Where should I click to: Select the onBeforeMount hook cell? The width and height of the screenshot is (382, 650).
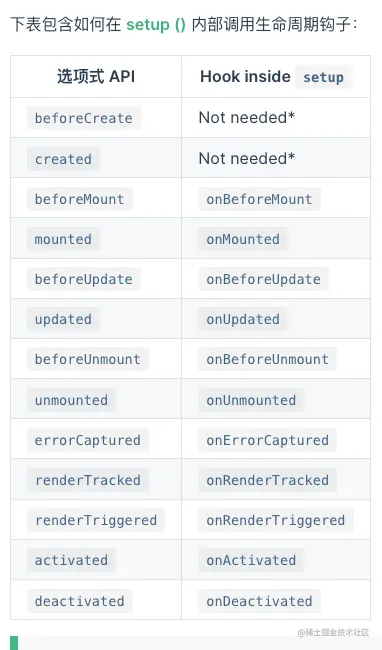click(259, 199)
